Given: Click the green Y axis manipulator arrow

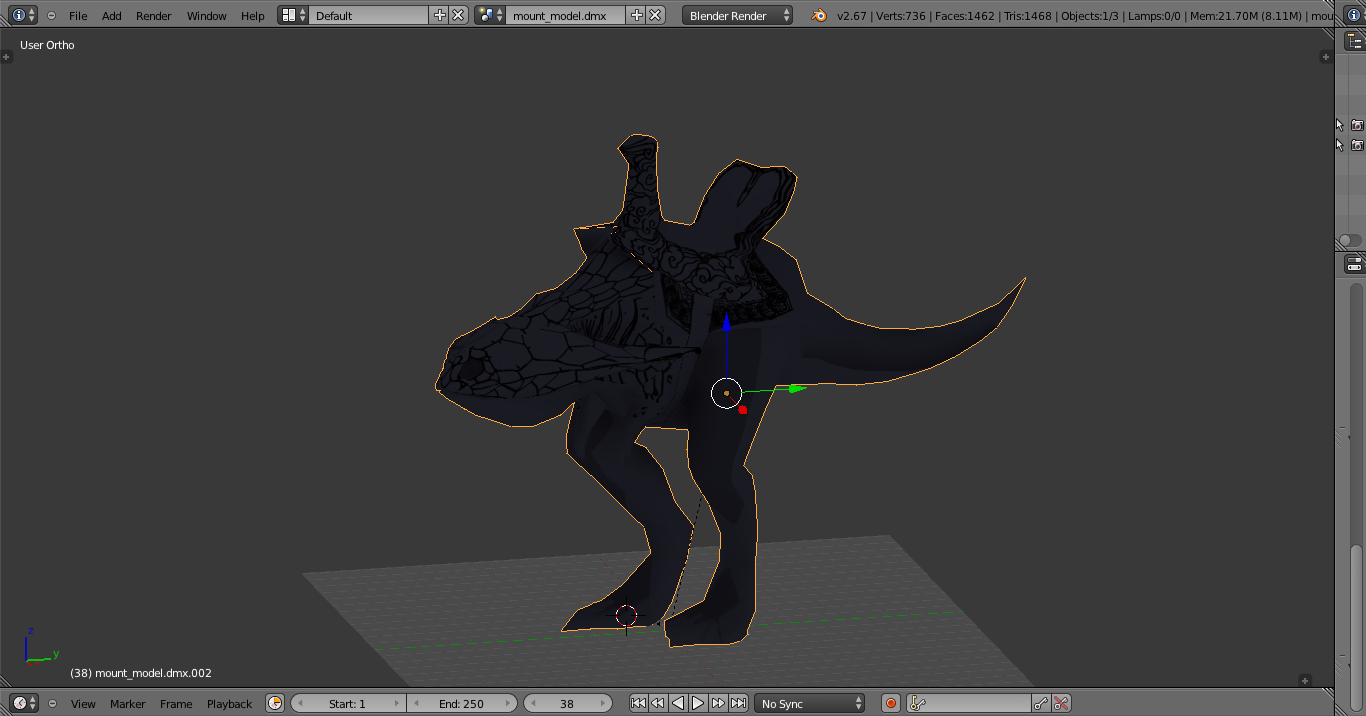Looking at the screenshot, I should tap(796, 388).
